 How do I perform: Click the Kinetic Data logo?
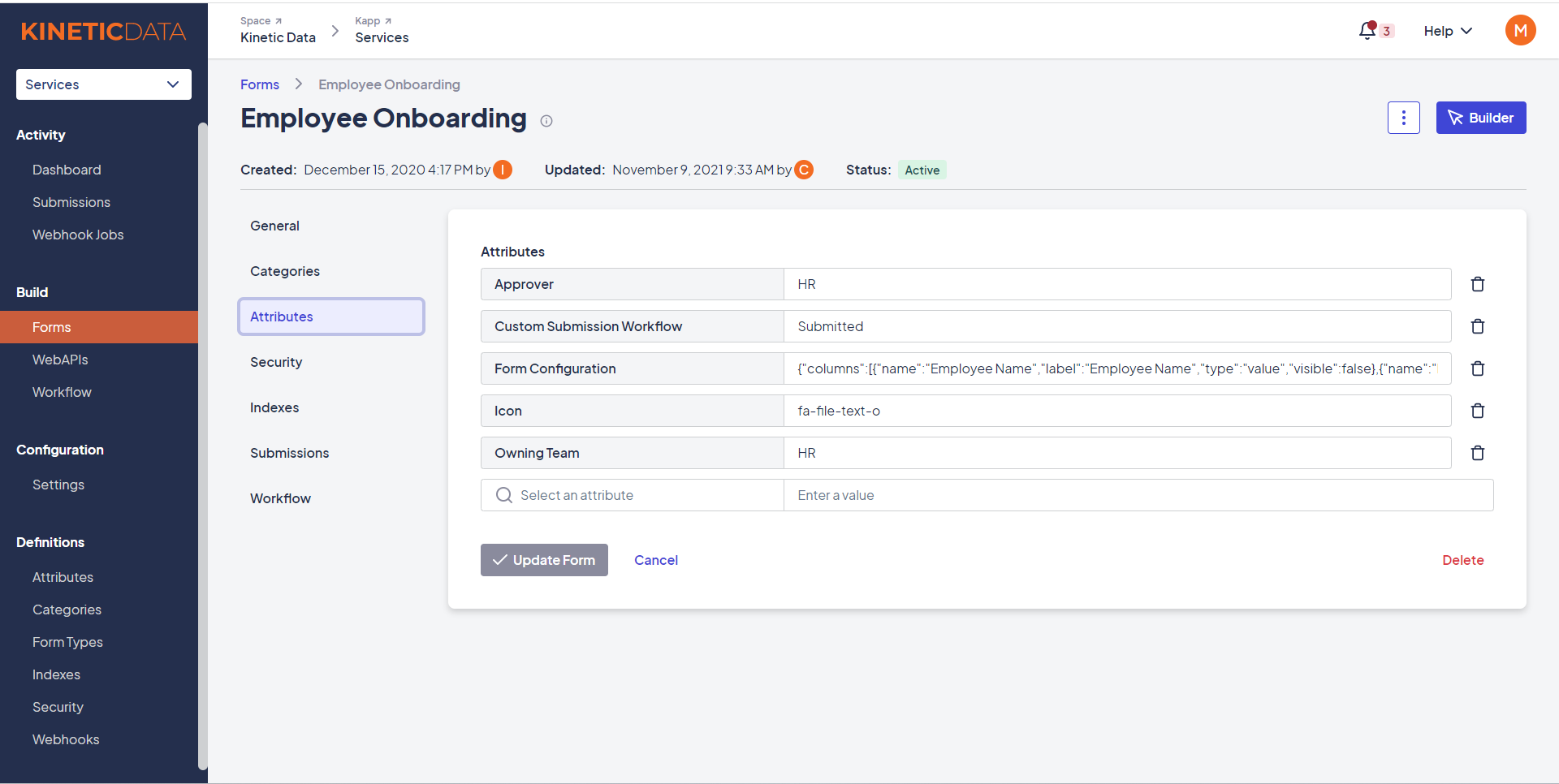103,32
